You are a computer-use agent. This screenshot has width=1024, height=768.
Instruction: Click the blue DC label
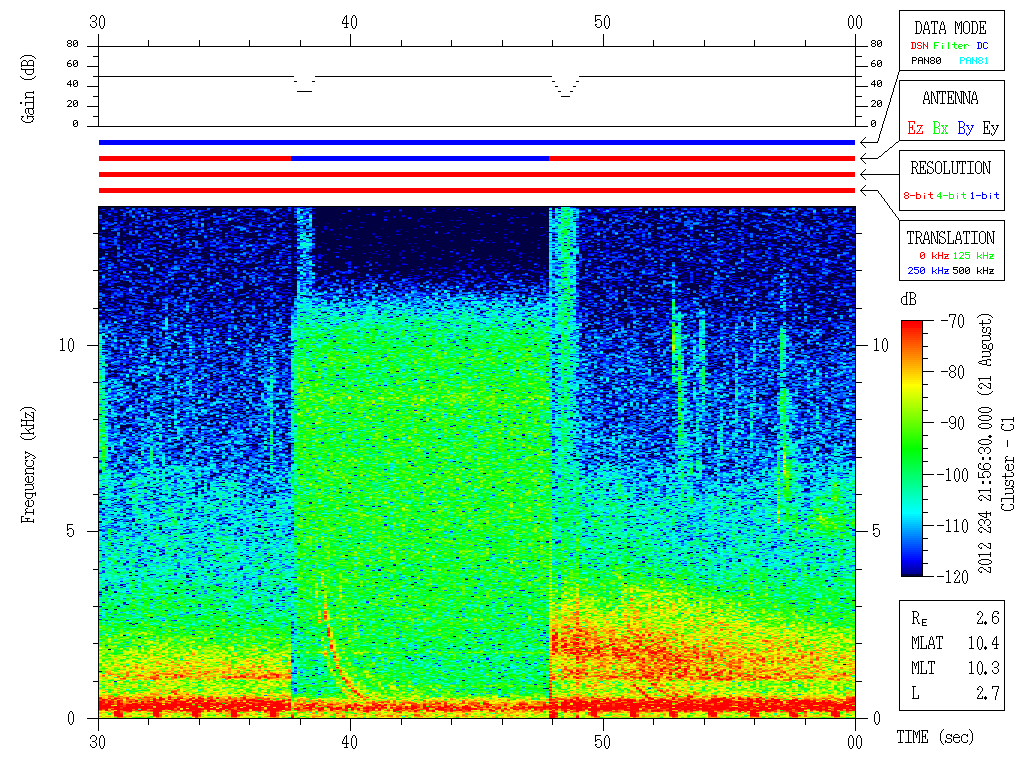pyautogui.click(x=982, y=46)
